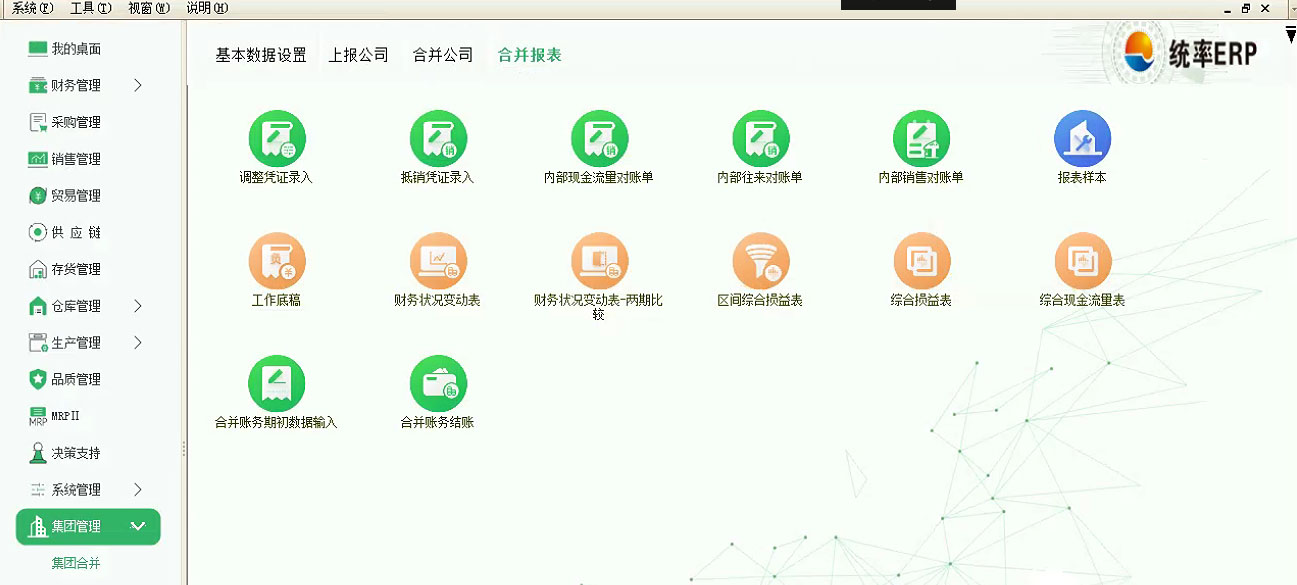The height and width of the screenshot is (585, 1297).
Task: Select the 工作底稿 working paper icon
Action: 277,260
